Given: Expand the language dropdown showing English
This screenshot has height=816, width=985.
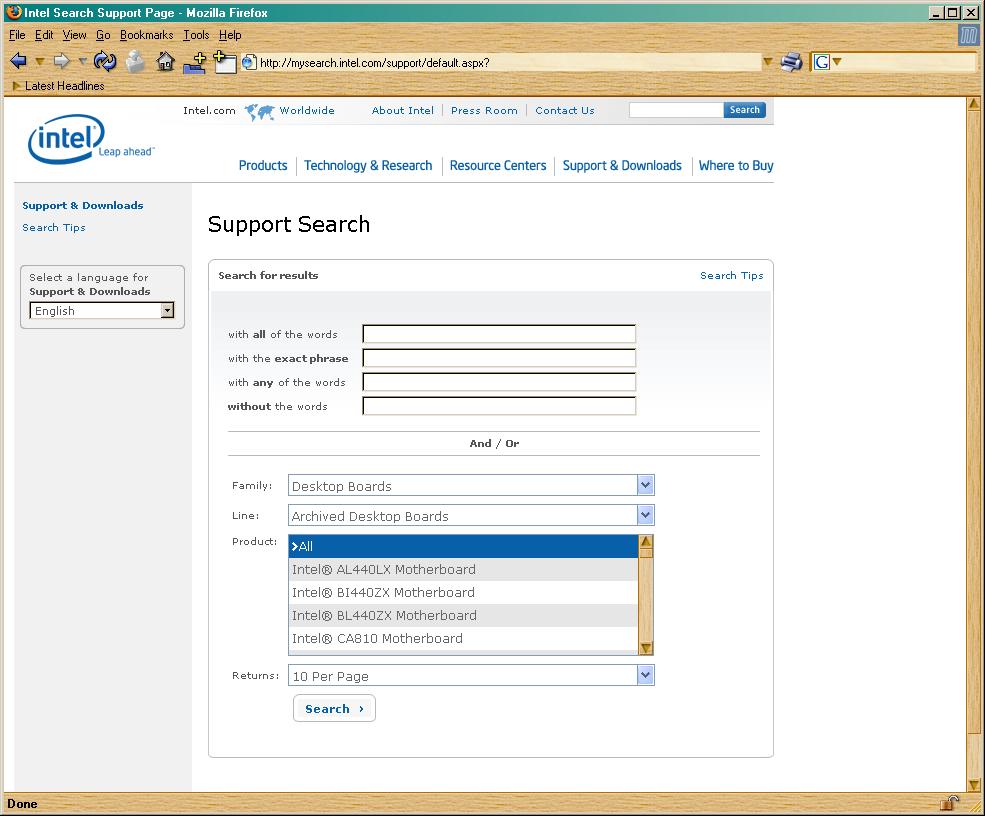Looking at the screenshot, I should coord(167,310).
